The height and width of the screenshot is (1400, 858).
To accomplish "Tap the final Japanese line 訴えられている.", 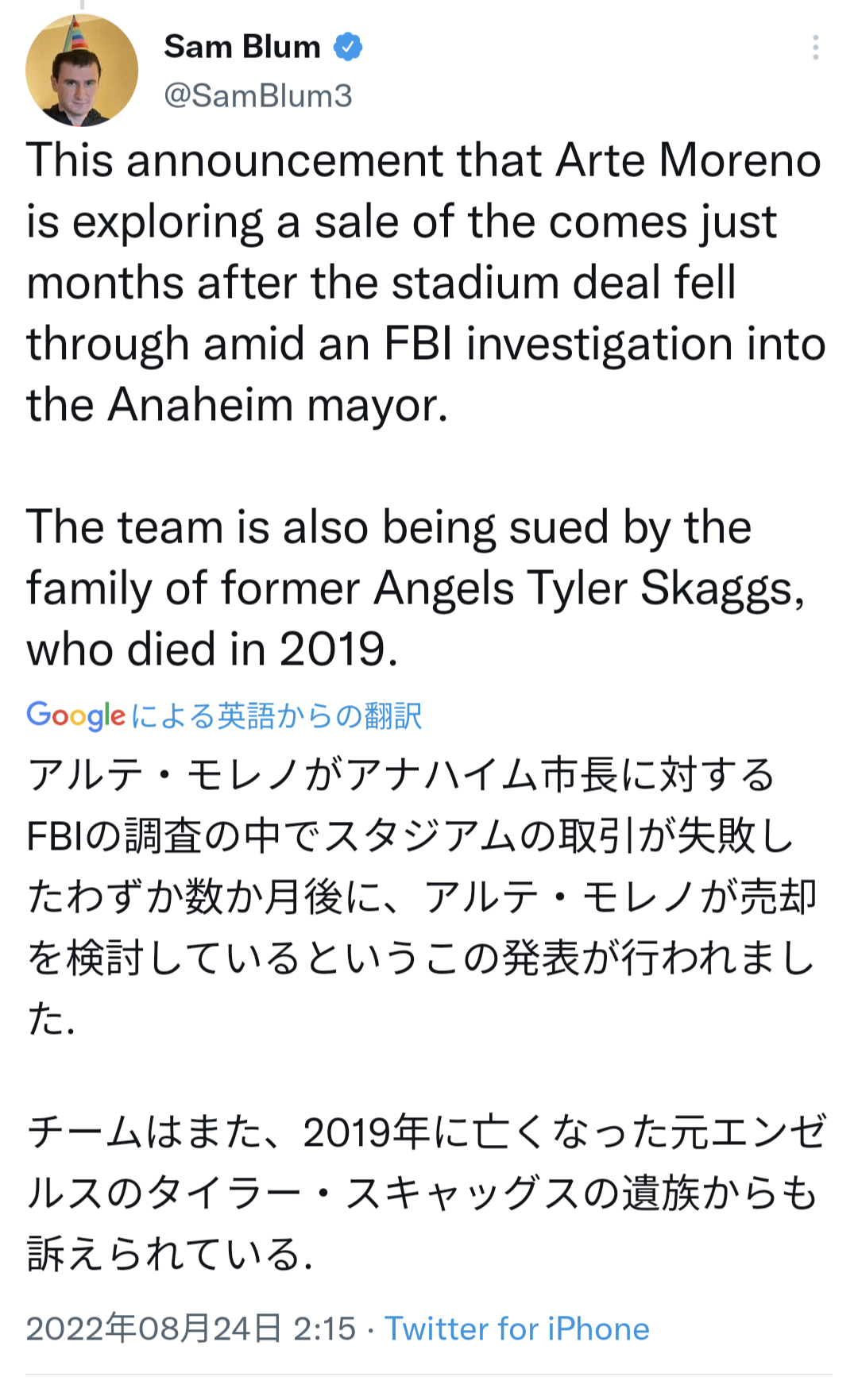I will (x=169, y=1254).
